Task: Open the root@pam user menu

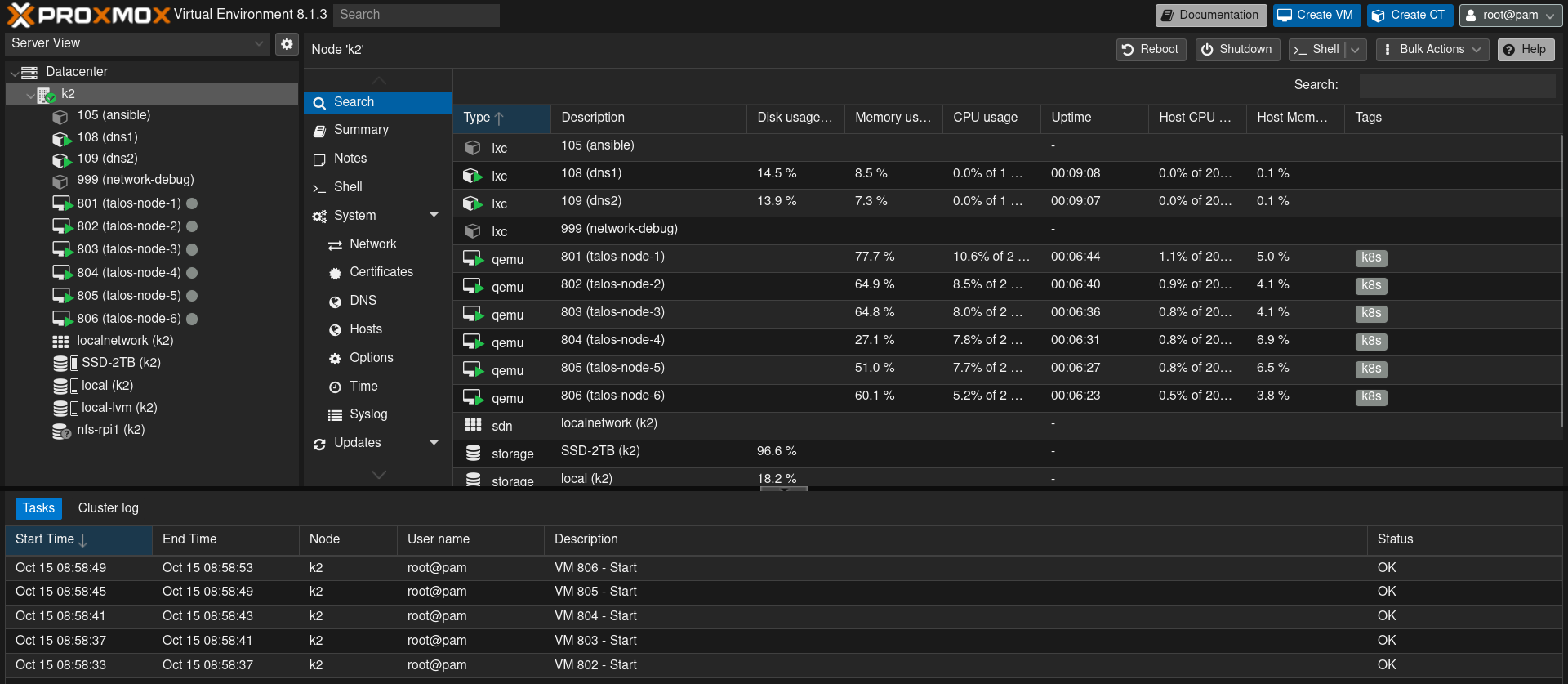Action: pyautogui.click(x=1510, y=16)
